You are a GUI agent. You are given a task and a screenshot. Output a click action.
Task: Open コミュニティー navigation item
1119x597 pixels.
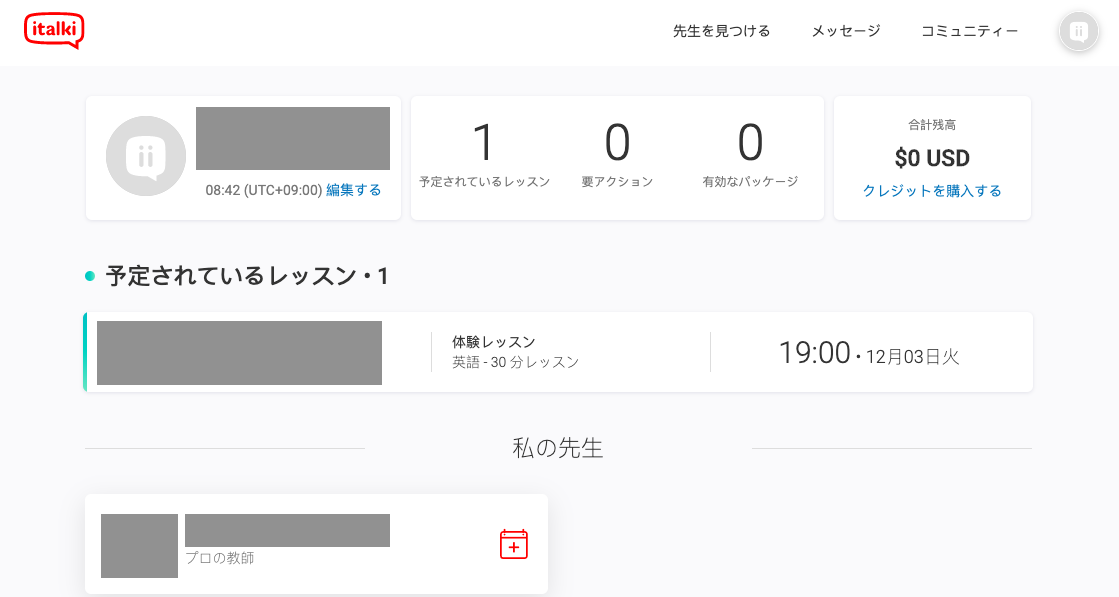point(969,31)
